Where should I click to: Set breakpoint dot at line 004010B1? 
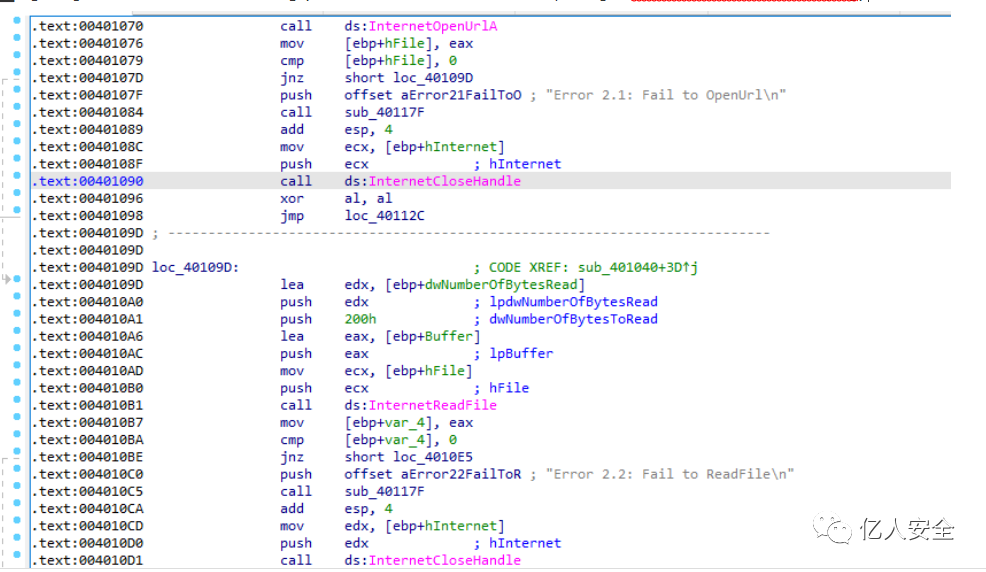point(17,399)
